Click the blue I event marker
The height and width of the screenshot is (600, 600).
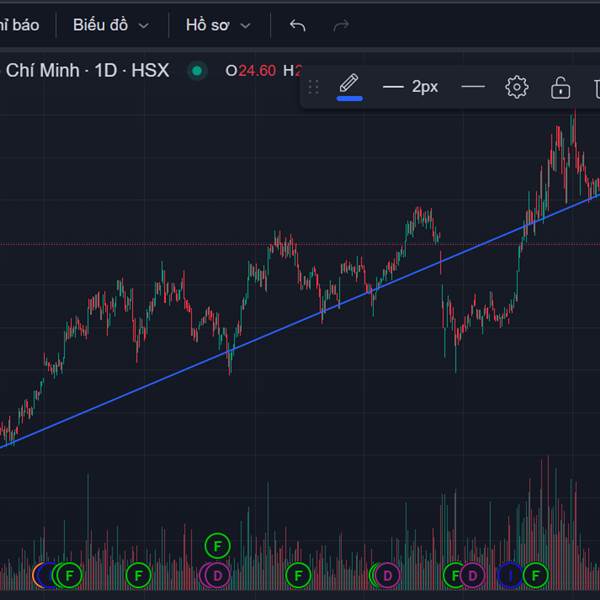point(511,575)
